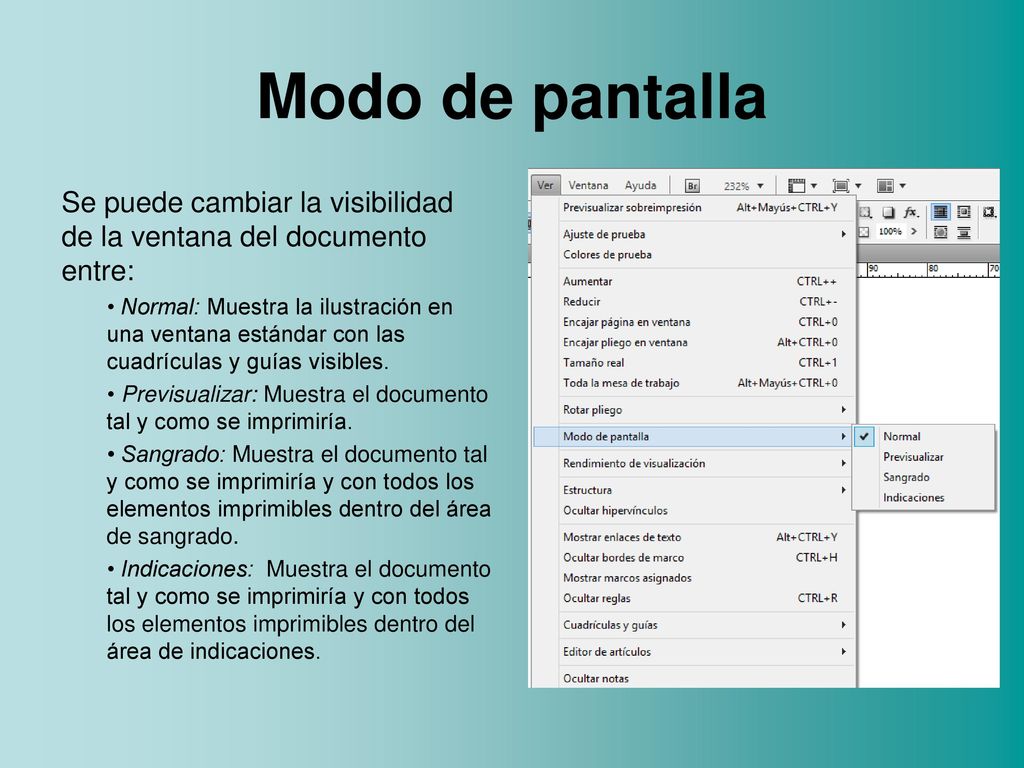Select Wrap around bounding box icon
Screen dimensions: 1024x768
(x=964, y=212)
